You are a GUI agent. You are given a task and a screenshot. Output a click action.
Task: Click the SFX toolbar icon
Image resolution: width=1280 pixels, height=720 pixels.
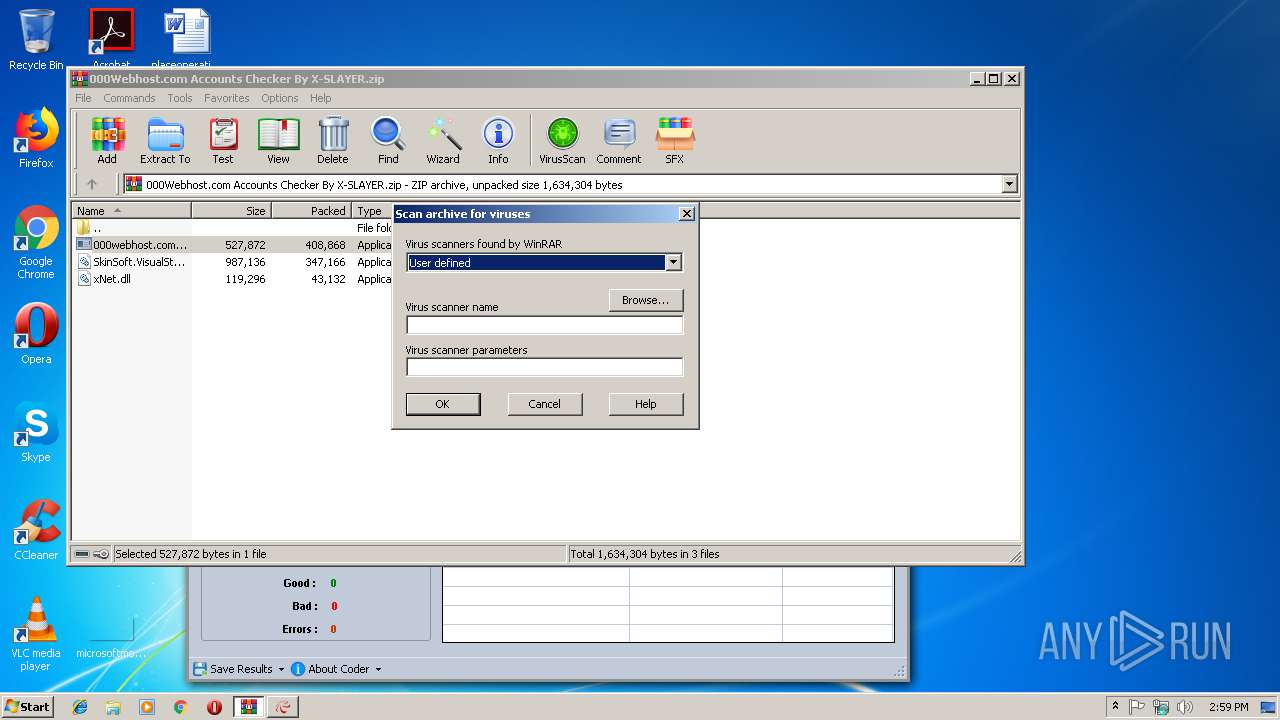pyautogui.click(x=675, y=140)
